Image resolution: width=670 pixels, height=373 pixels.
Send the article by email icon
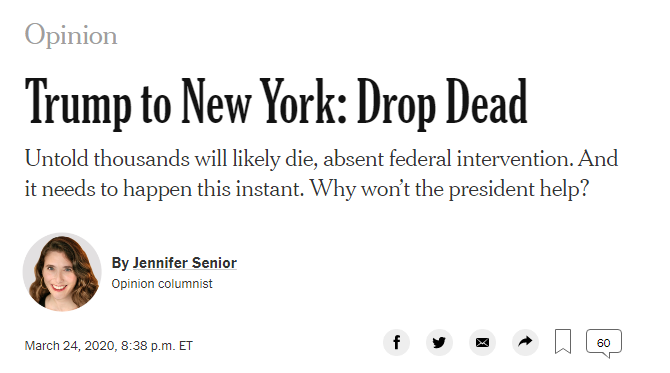click(482, 342)
